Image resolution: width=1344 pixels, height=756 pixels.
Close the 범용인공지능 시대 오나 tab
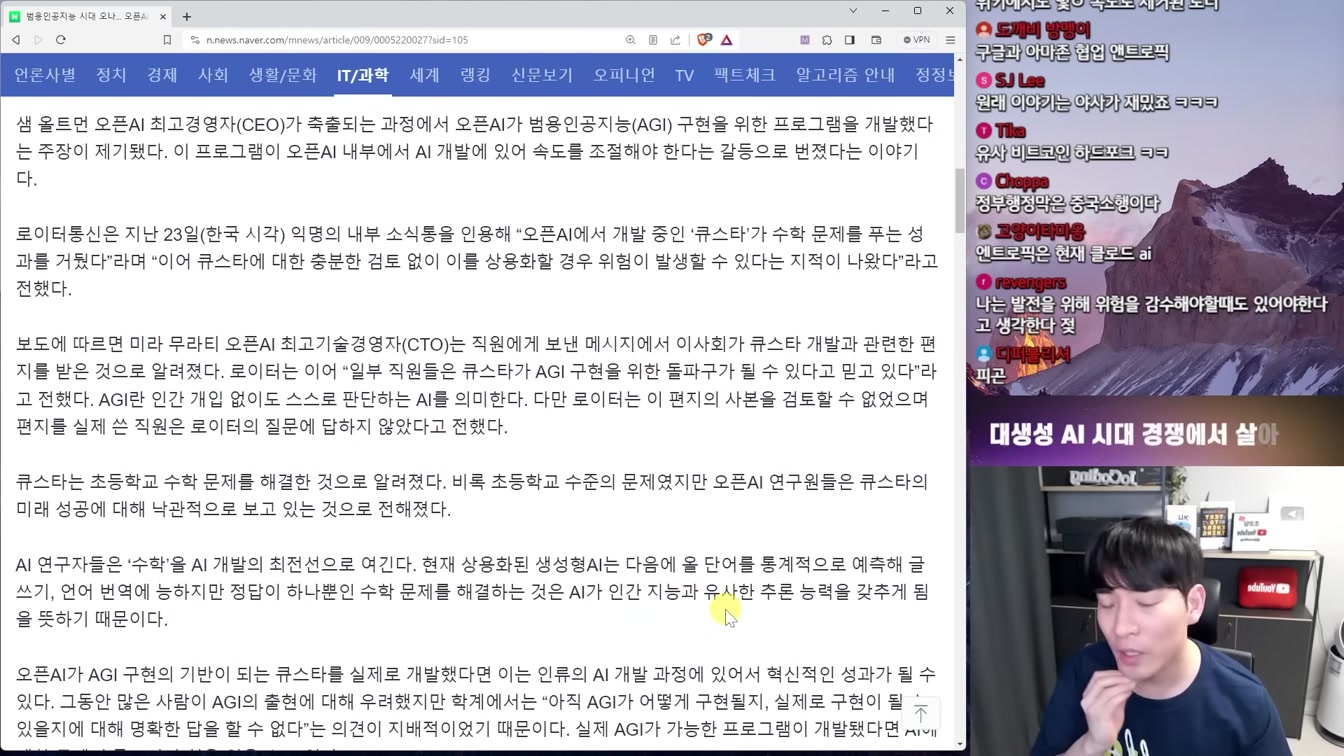(163, 16)
